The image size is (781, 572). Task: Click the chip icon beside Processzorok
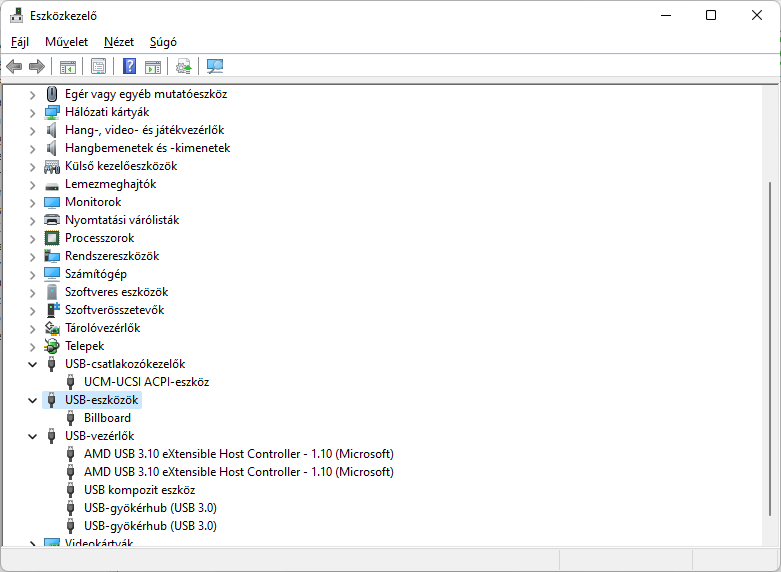point(52,238)
